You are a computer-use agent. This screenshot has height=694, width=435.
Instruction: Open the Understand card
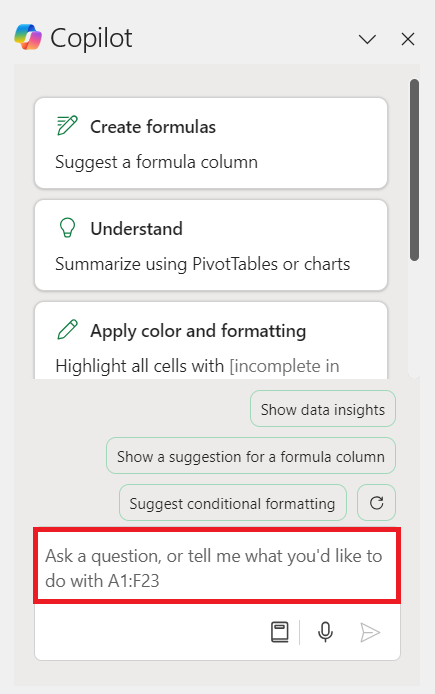211,245
